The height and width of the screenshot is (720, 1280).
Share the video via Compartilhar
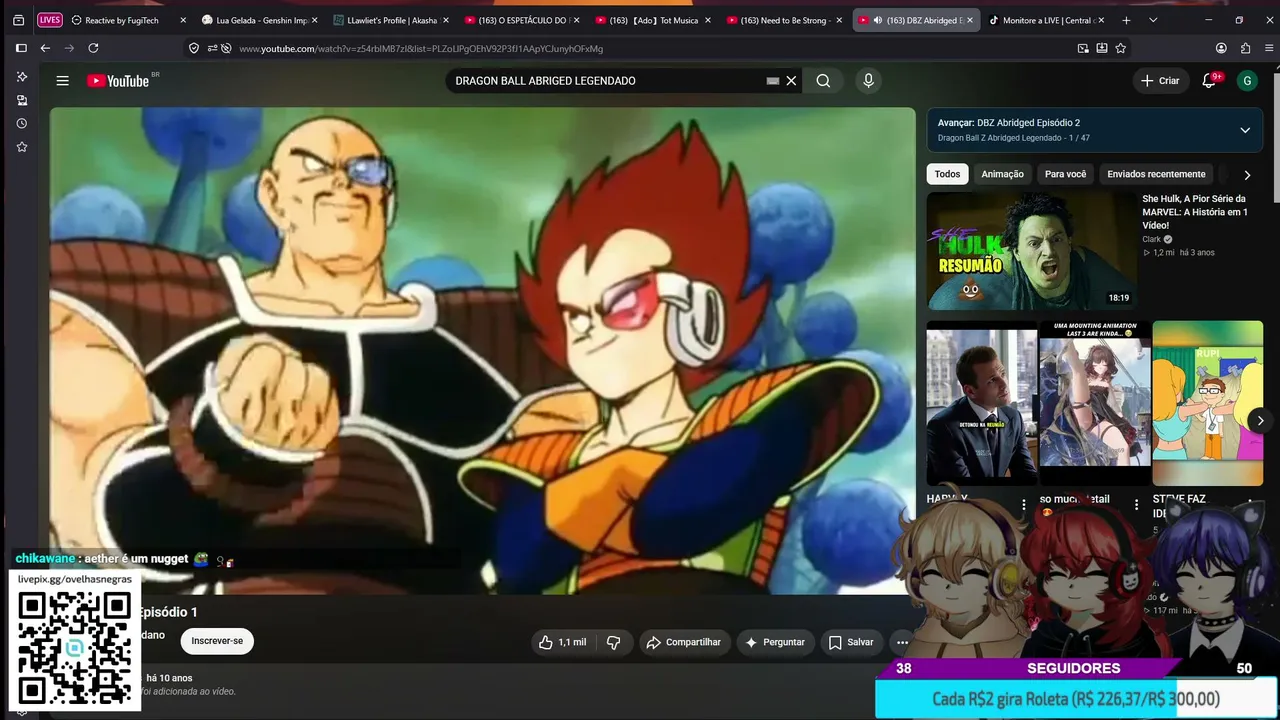point(684,642)
